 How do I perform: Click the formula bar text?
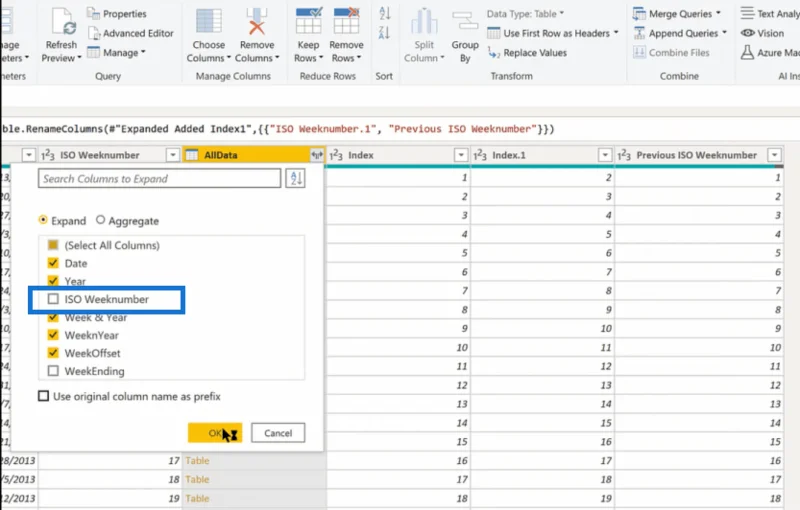(278, 129)
